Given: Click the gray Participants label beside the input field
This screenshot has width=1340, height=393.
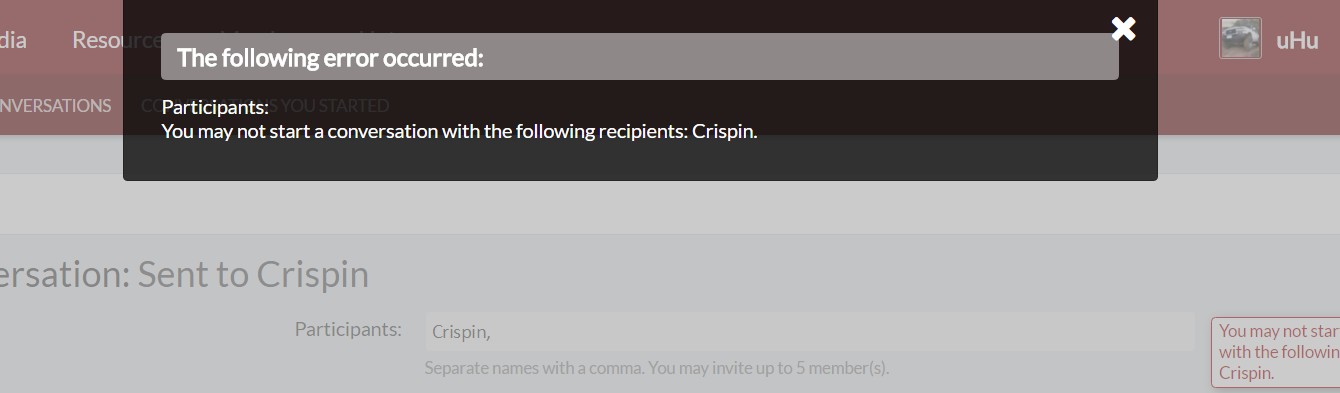Looking at the screenshot, I should click(348, 329).
